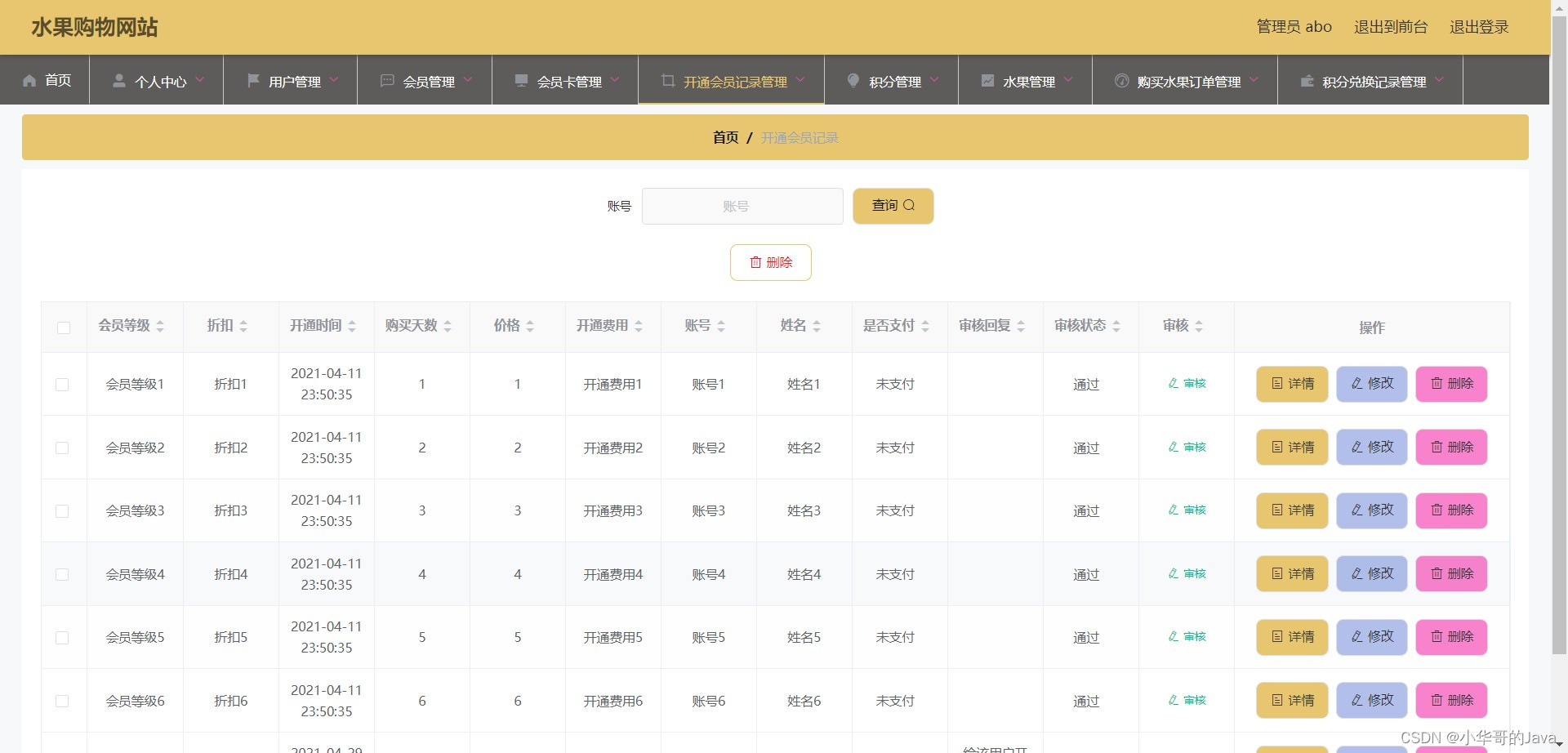1568x753 pixels.
Task: Click the 账号 search input field
Action: click(x=742, y=206)
